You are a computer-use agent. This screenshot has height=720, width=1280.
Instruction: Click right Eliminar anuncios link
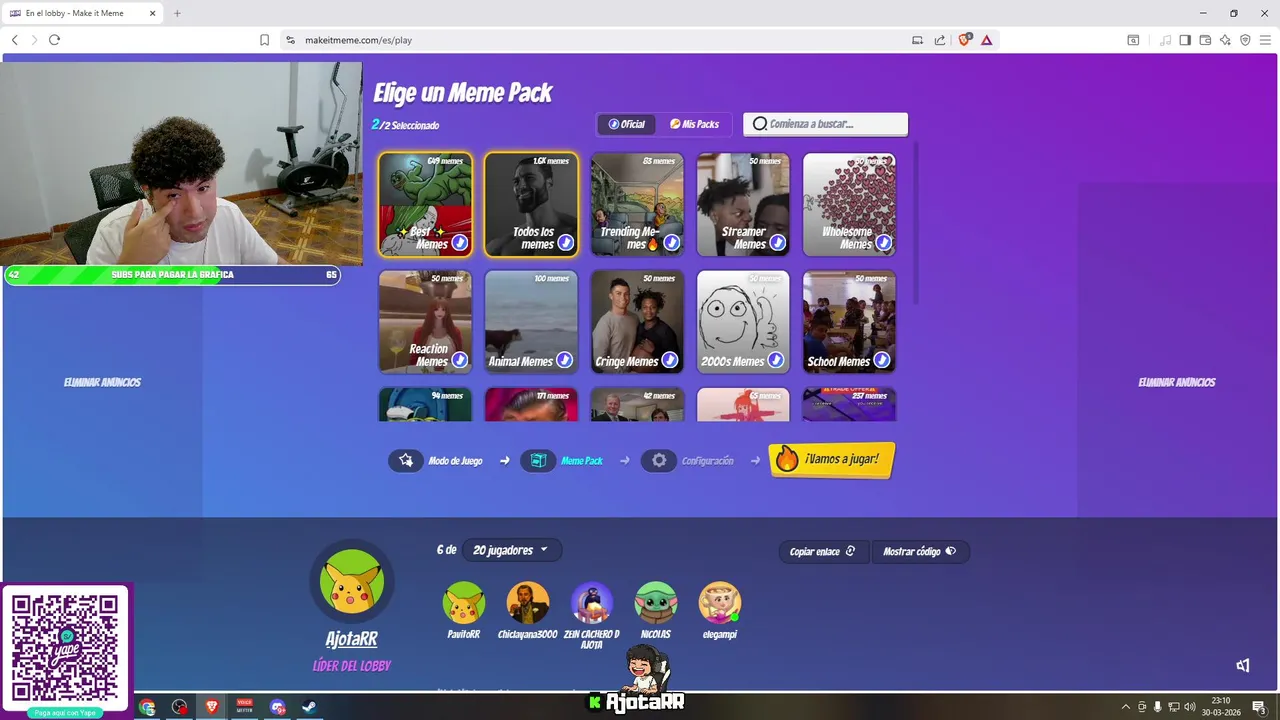[1177, 382]
